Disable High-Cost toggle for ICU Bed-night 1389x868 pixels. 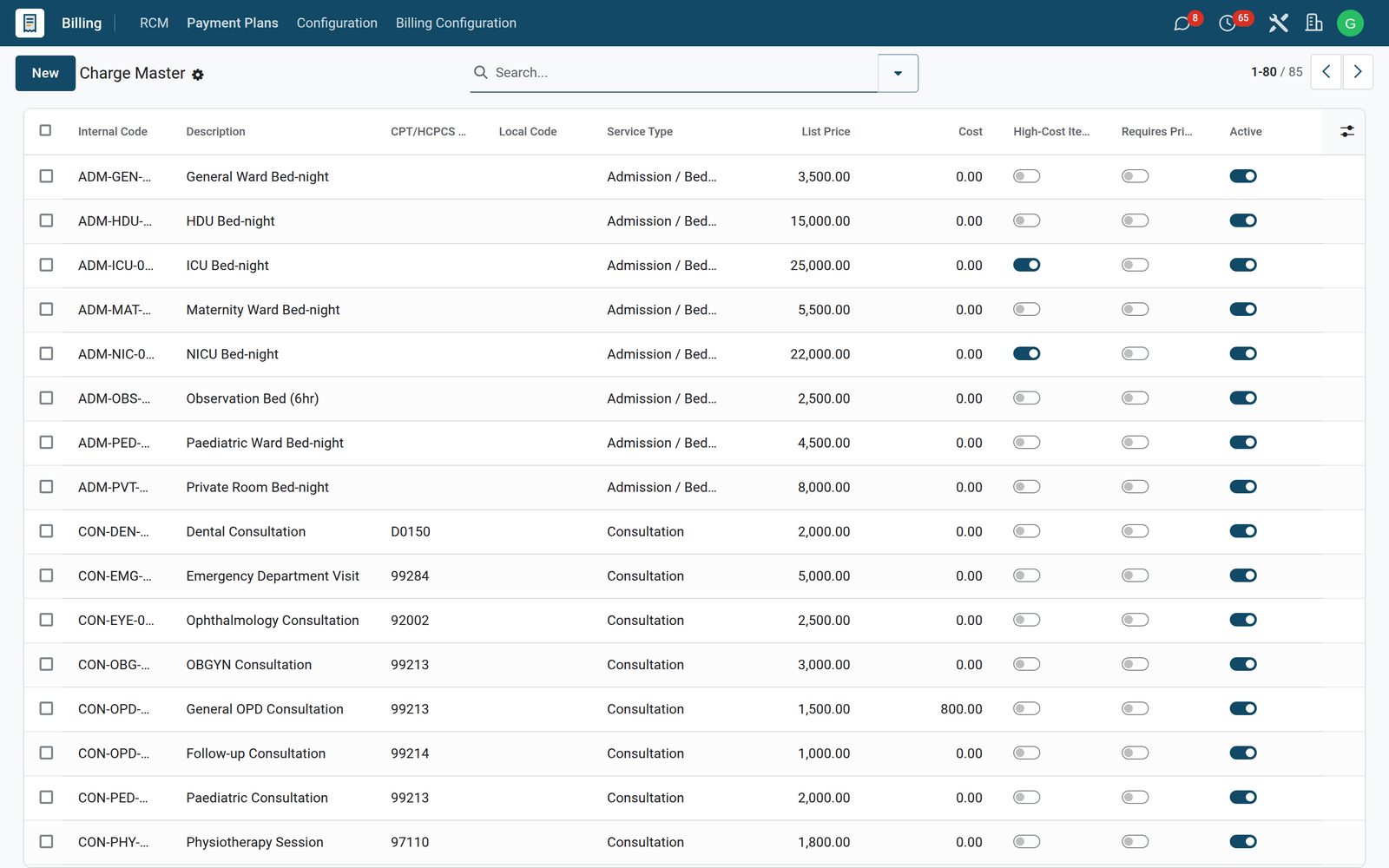tap(1026, 265)
